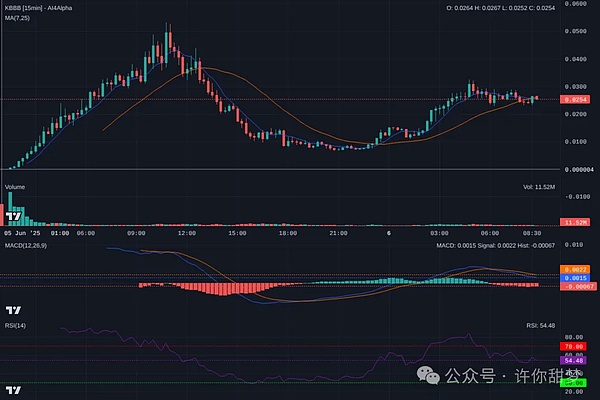The image size is (600, 400).
Task: Click the TradingView logo in Volume pane
Action: (x=15, y=216)
